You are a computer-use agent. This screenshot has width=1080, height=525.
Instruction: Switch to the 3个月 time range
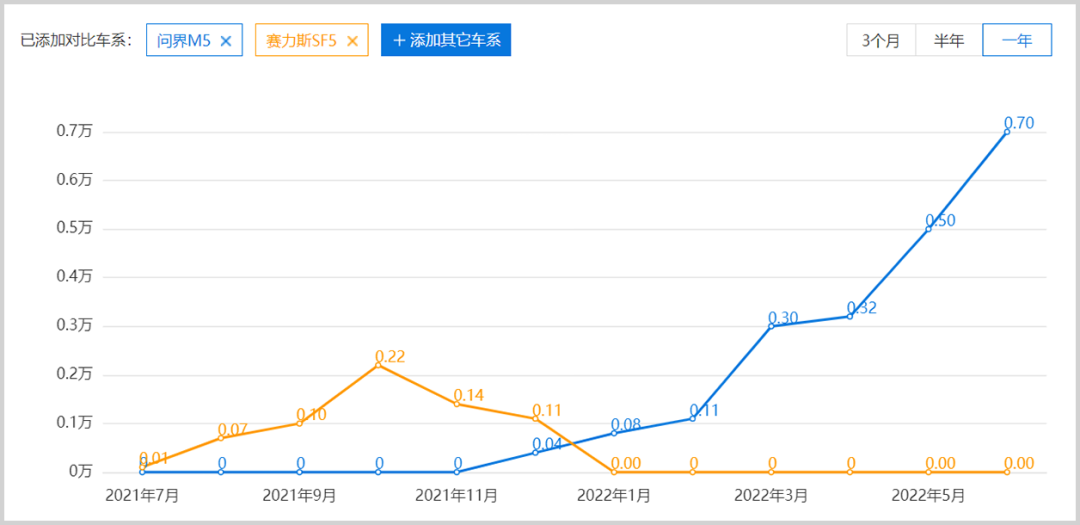(x=881, y=41)
